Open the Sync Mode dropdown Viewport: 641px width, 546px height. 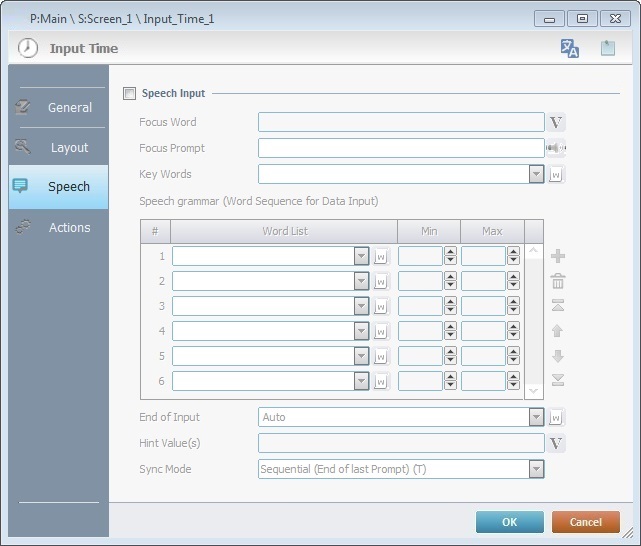536,469
